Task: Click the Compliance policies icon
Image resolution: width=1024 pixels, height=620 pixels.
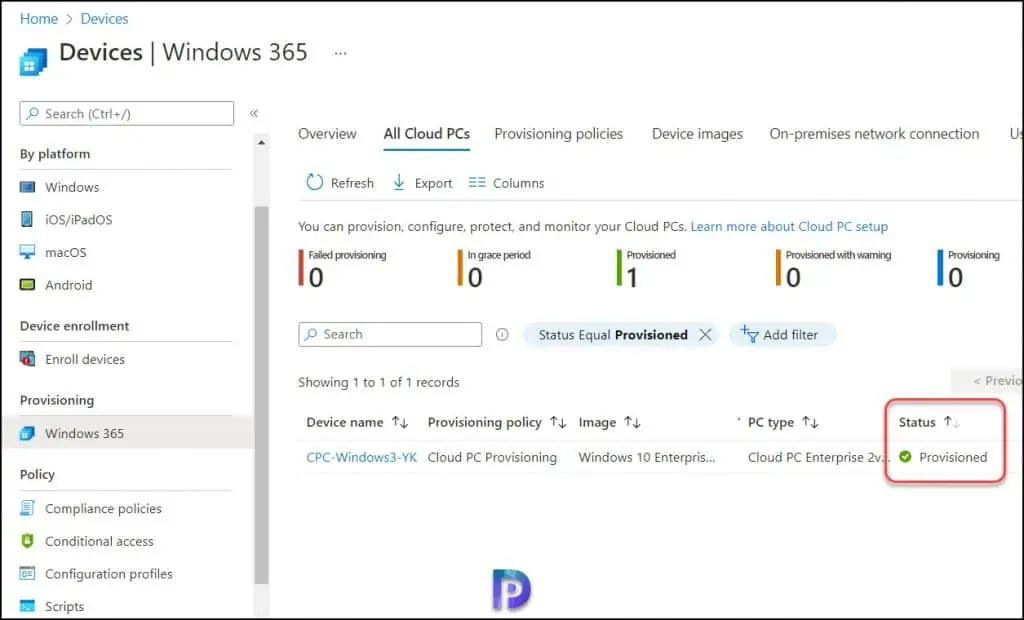Action: (27, 508)
